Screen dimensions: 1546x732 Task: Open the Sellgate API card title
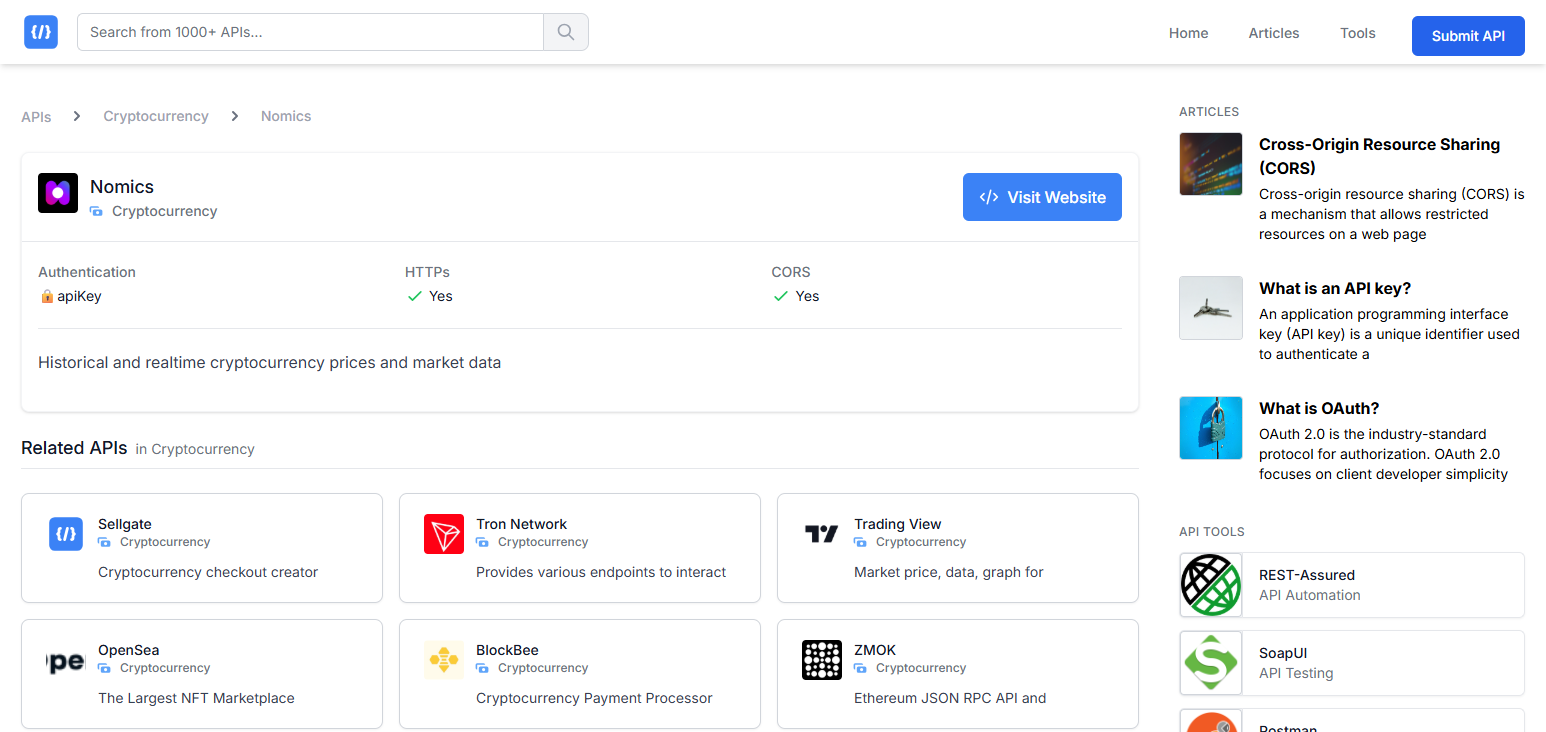point(125,524)
